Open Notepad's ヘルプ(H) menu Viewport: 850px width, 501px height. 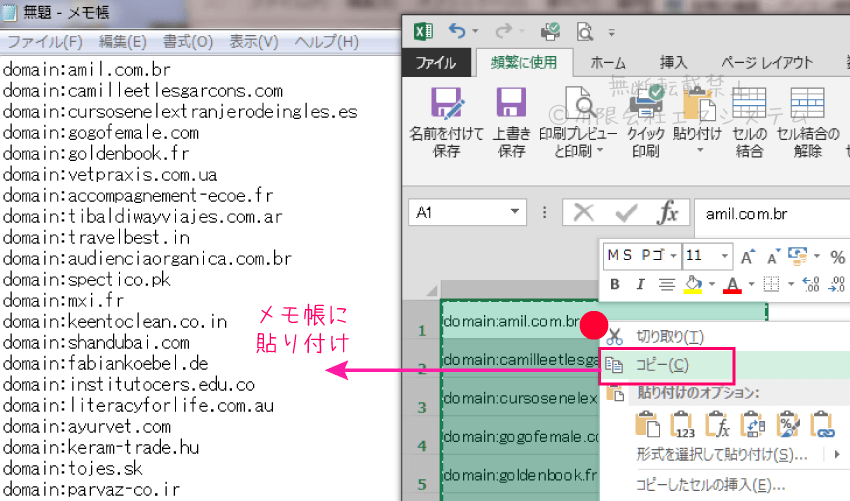[326, 42]
